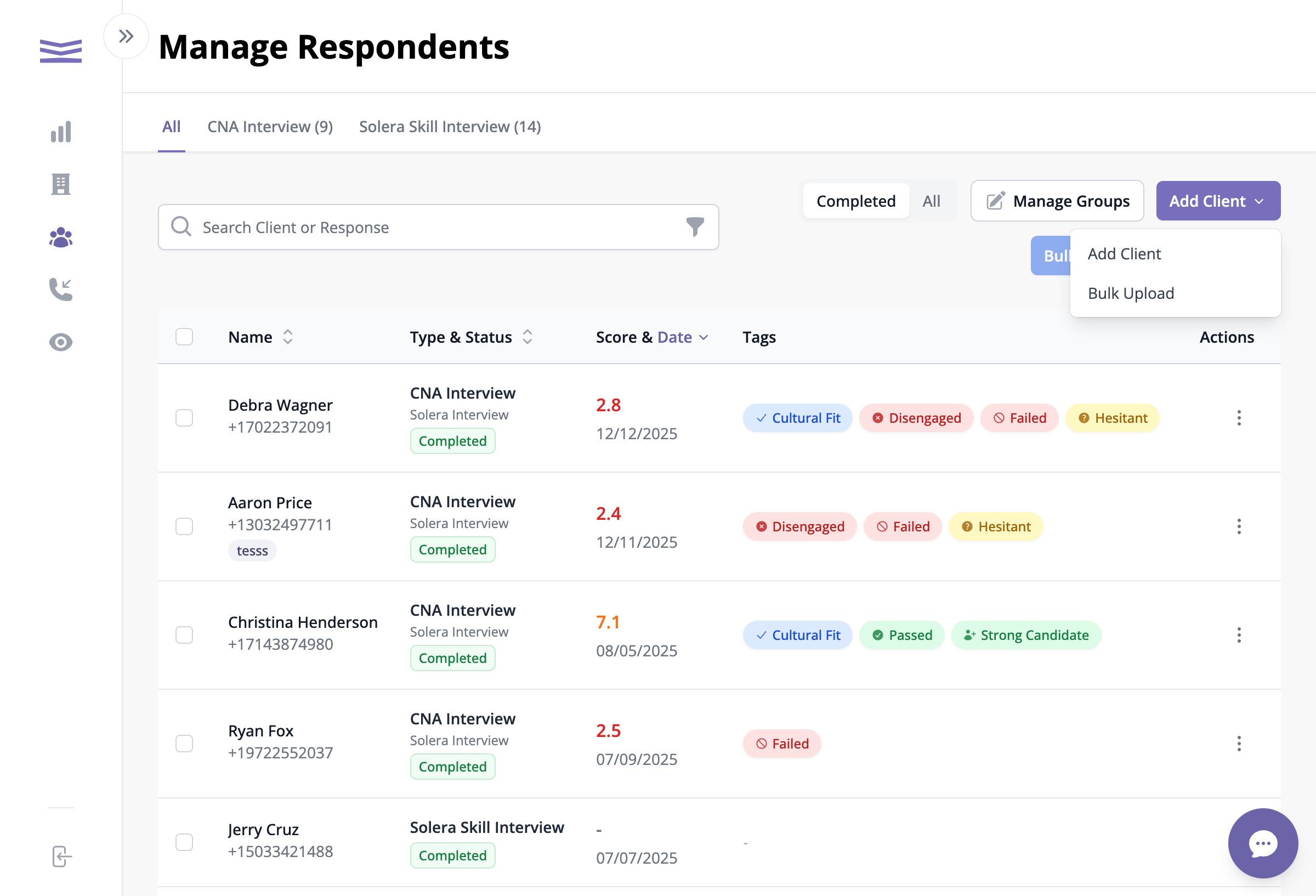Choose Add Client from the dropdown menu
1316x896 pixels.
click(1175, 254)
